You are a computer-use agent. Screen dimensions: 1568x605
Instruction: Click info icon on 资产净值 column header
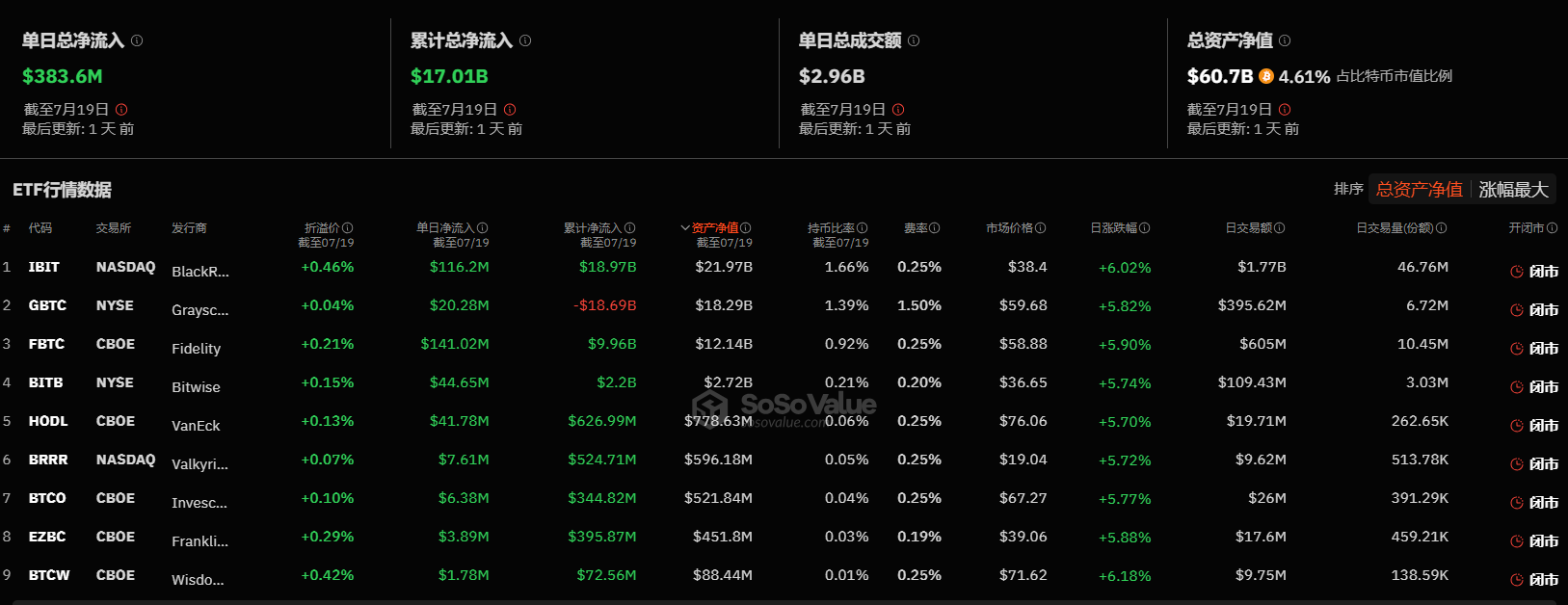[x=746, y=228]
